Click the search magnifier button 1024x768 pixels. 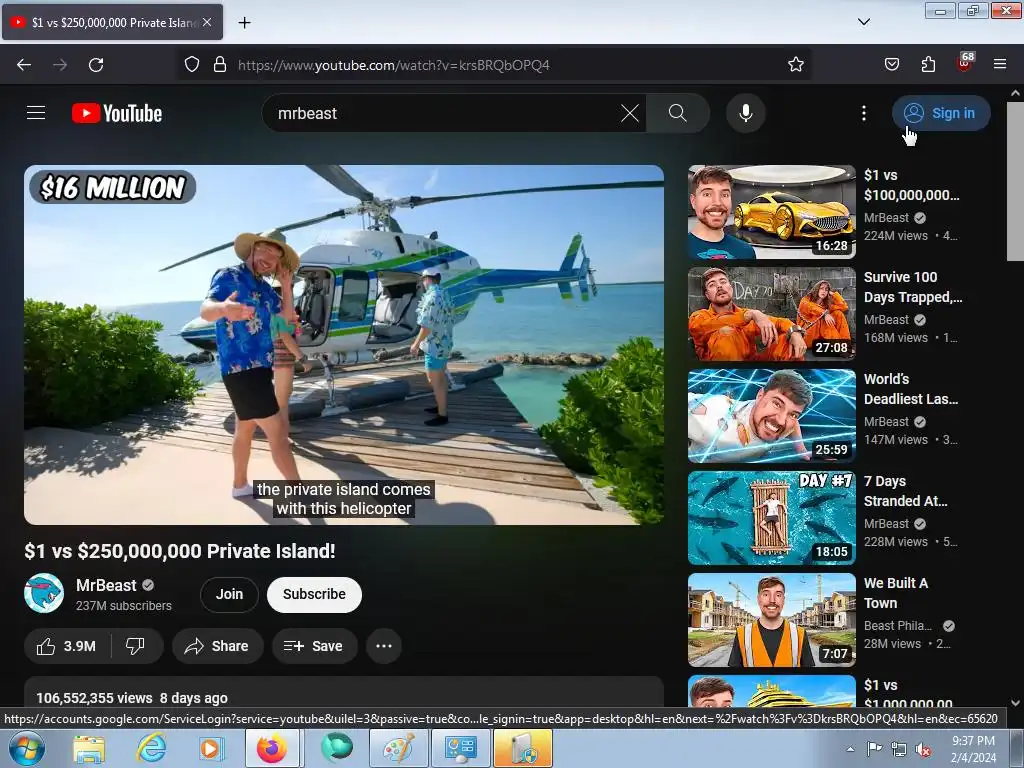tap(678, 113)
